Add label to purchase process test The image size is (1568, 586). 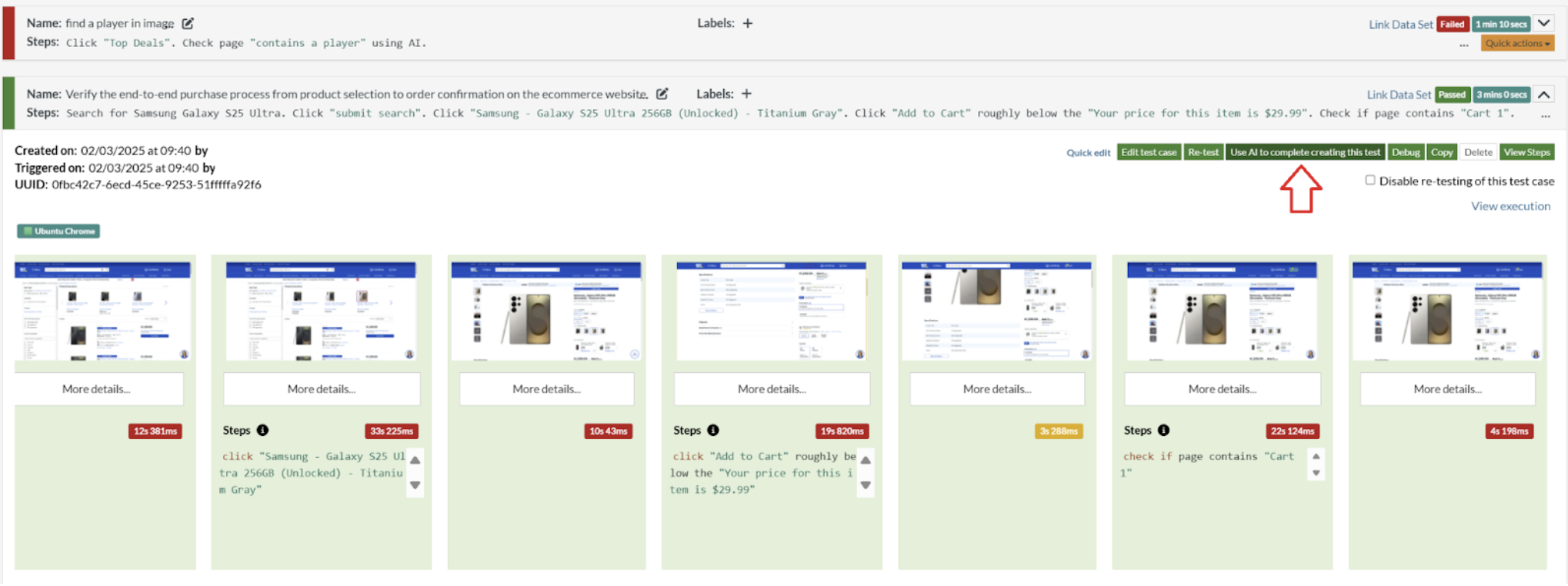coord(746,94)
